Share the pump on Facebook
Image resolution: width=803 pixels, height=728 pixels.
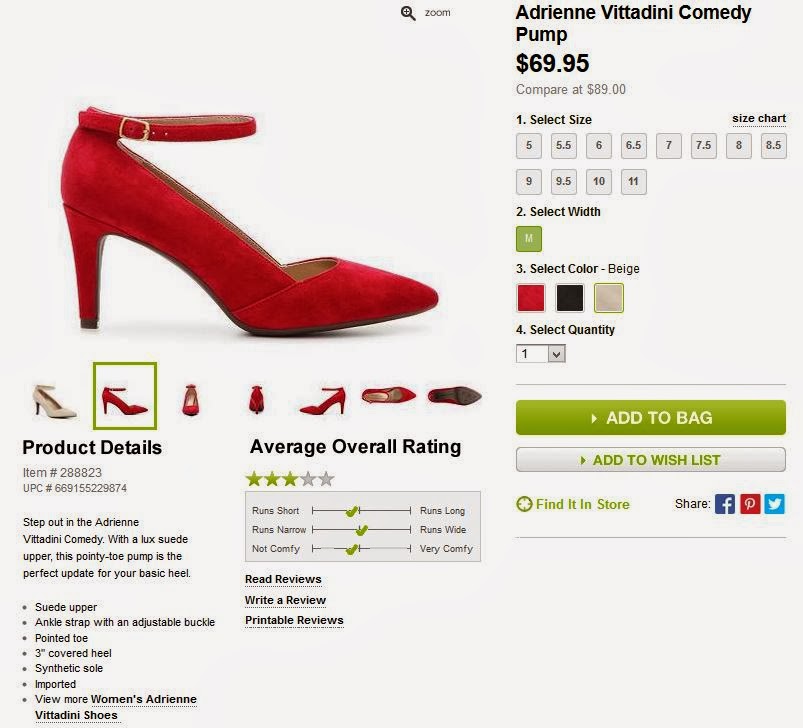click(x=725, y=504)
